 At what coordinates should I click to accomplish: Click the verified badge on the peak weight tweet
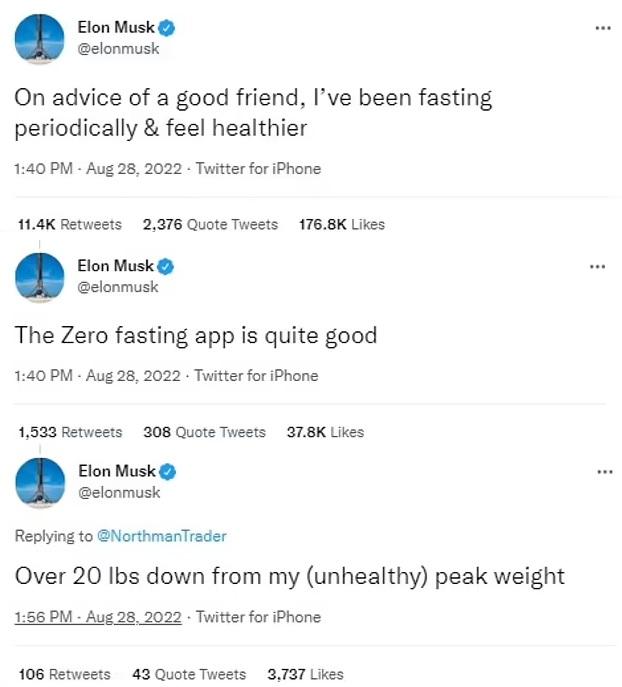point(167,471)
